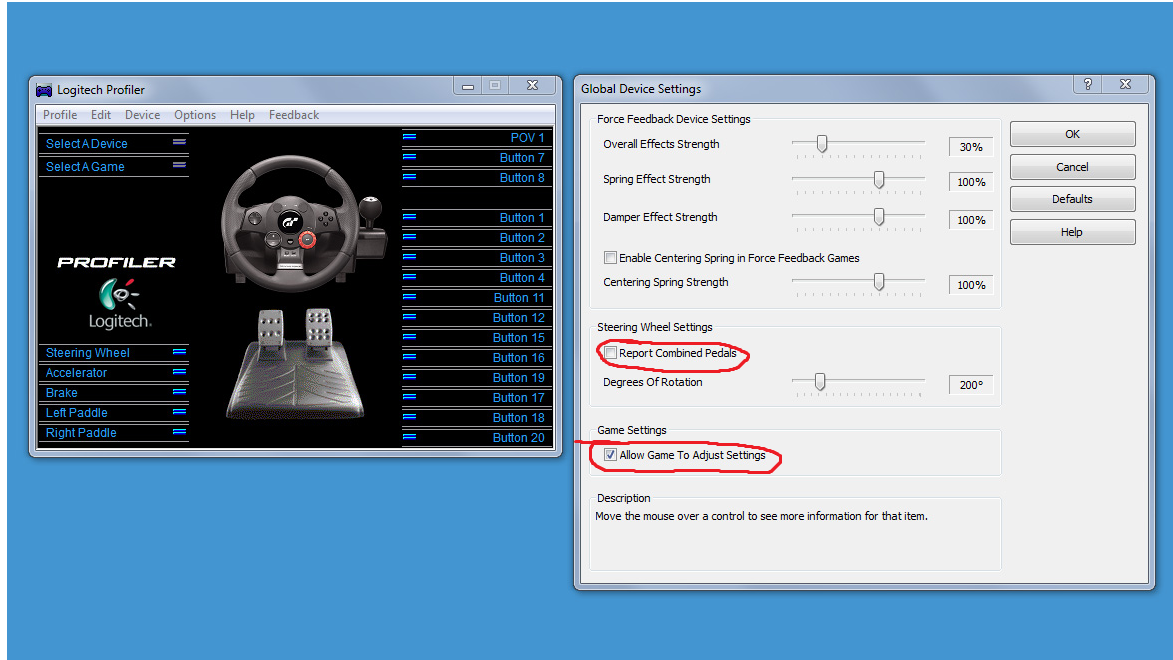
Task: Minimize the Logitech Profiler window
Action: pos(468,86)
